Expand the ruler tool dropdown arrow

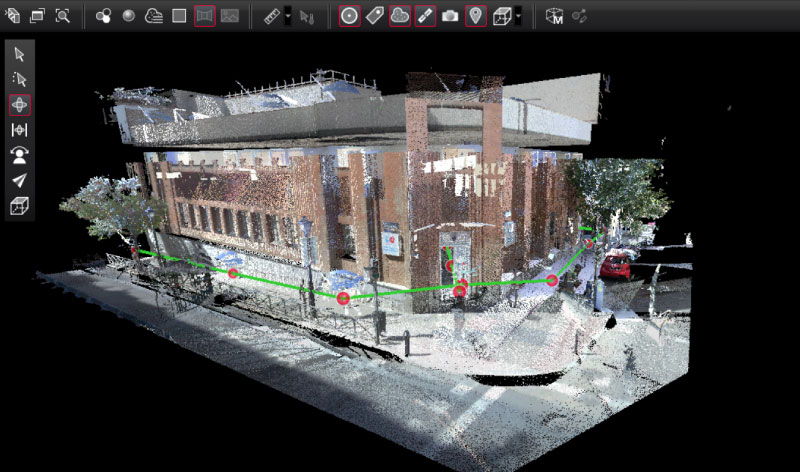coord(288,17)
